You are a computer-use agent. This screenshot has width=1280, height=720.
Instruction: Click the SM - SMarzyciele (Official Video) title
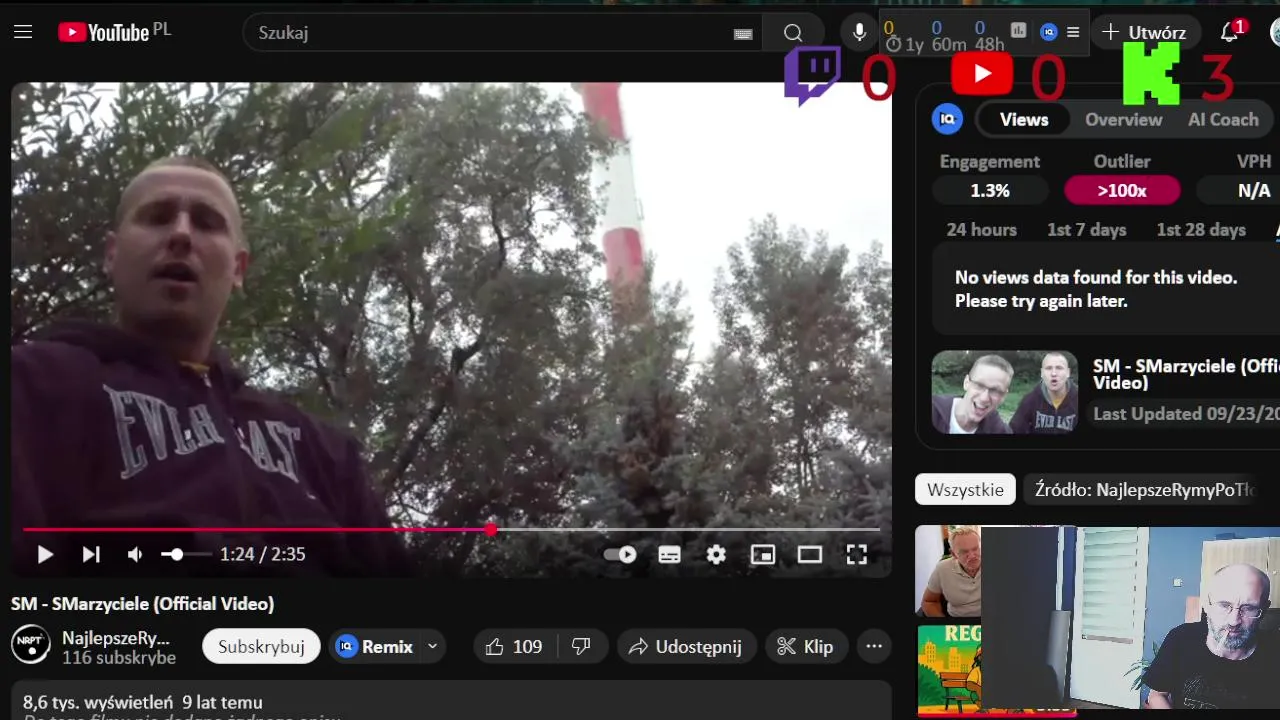[143, 604]
